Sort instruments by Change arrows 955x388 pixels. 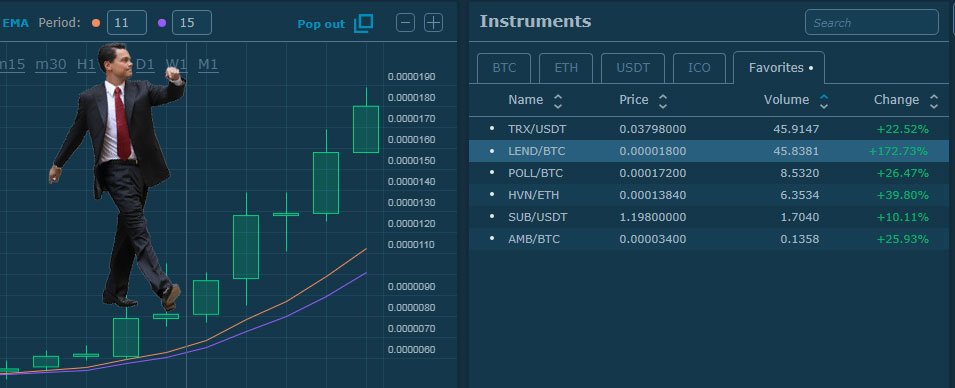click(934, 101)
